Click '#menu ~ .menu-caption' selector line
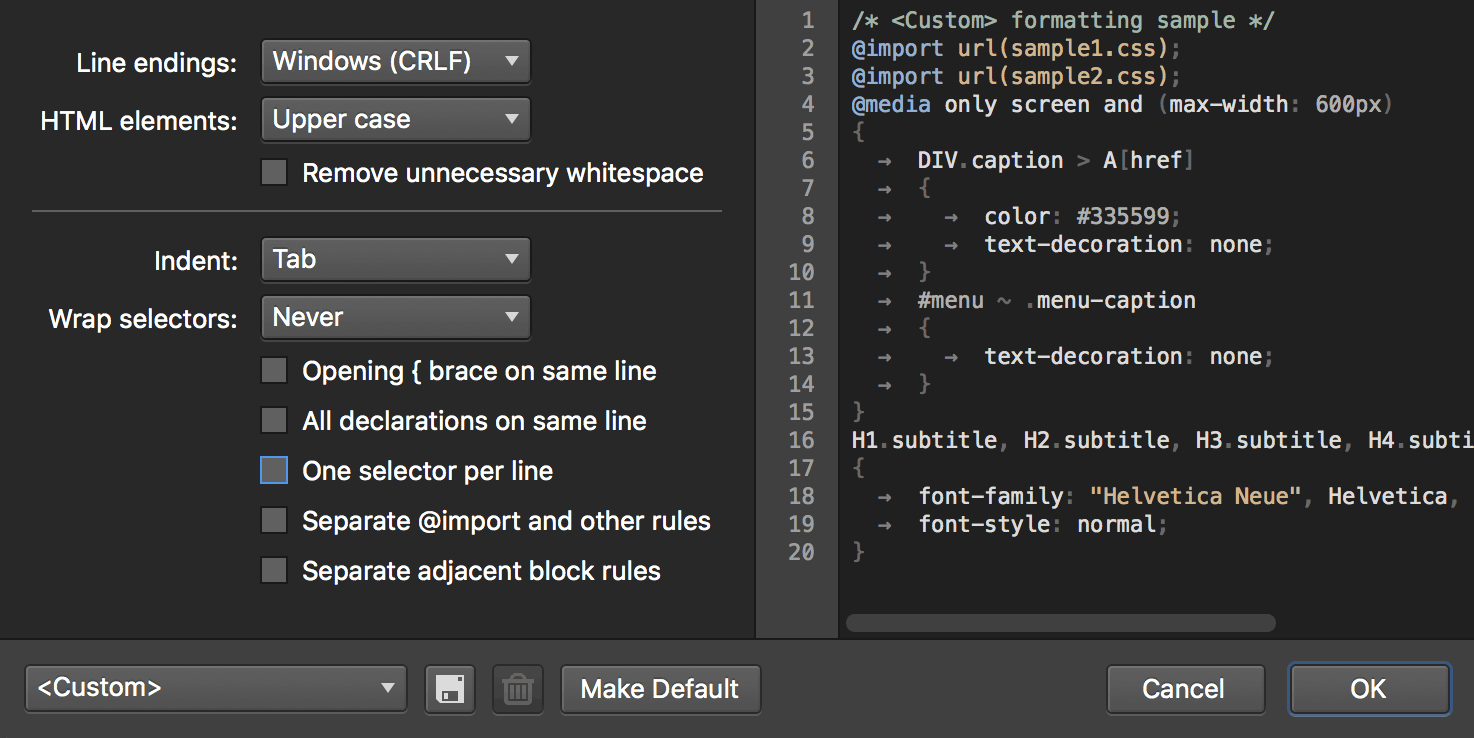The image size is (1474, 738). coord(1056,300)
